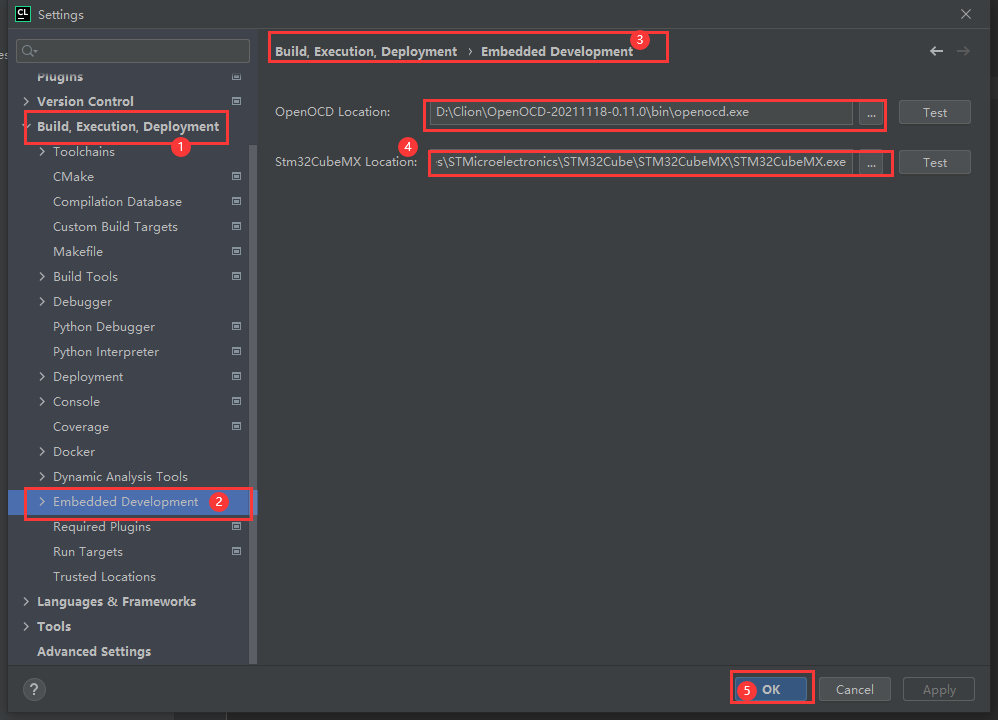Screen dimensions: 998x720
Task: Select Trusted Locations settings
Action: coord(104,576)
